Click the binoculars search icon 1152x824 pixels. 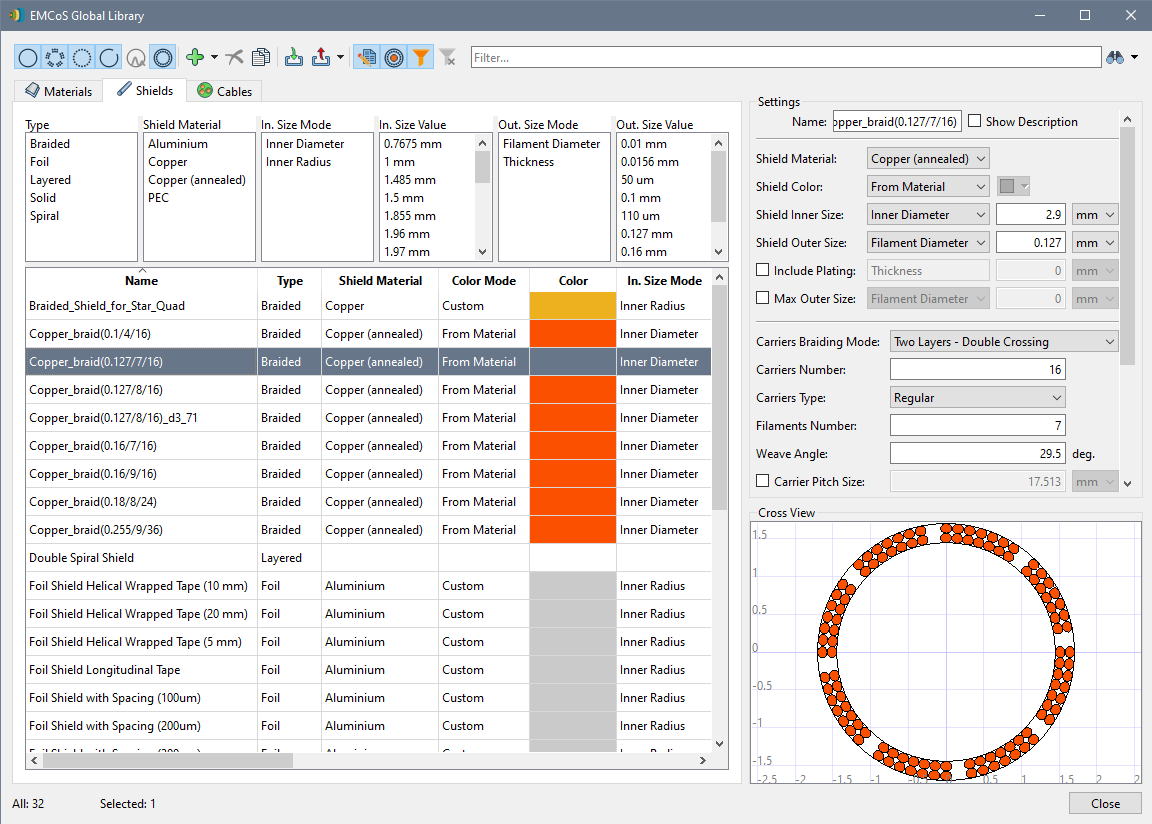[1115, 58]
